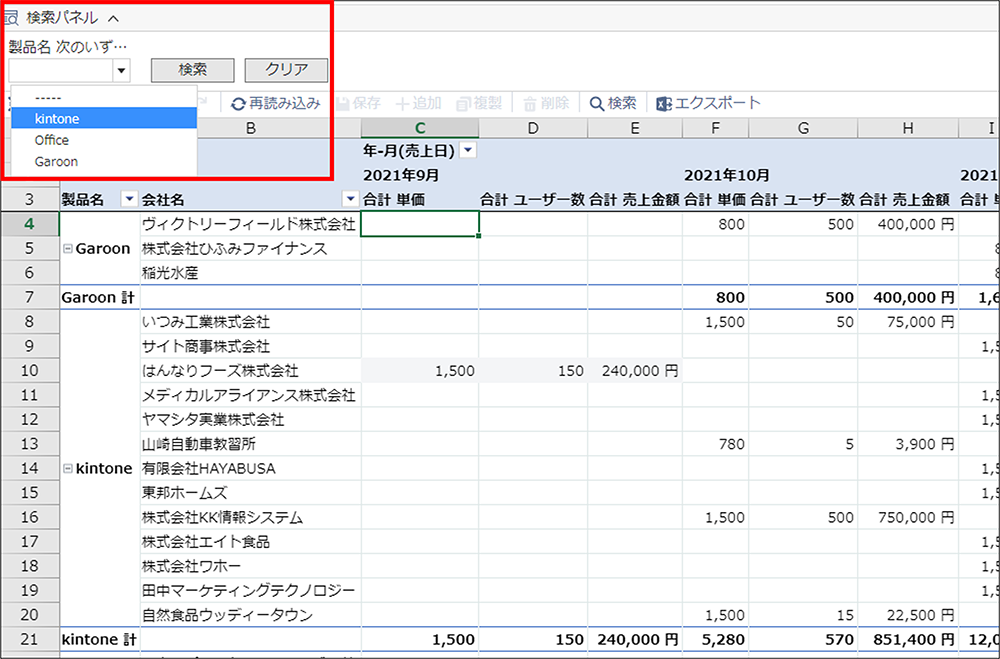
Task: Click the 追加 plus toolbar icon
Action: tap(402, 104)
